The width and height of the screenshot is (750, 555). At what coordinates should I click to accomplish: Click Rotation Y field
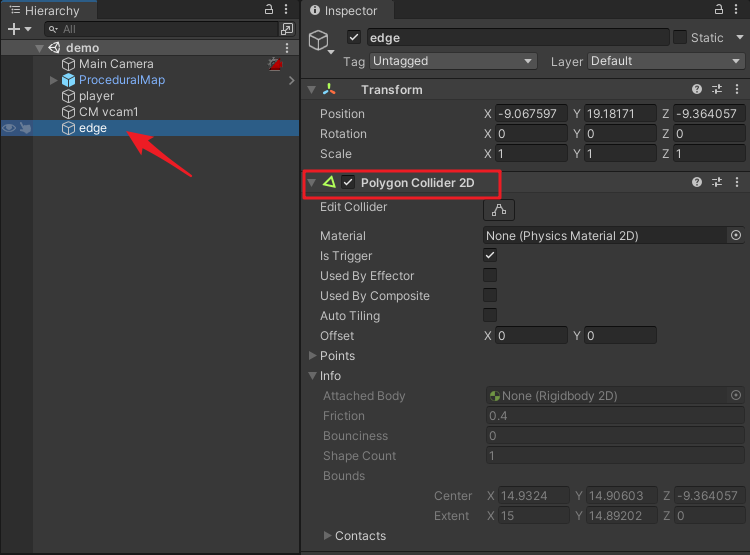click(620, 134)
